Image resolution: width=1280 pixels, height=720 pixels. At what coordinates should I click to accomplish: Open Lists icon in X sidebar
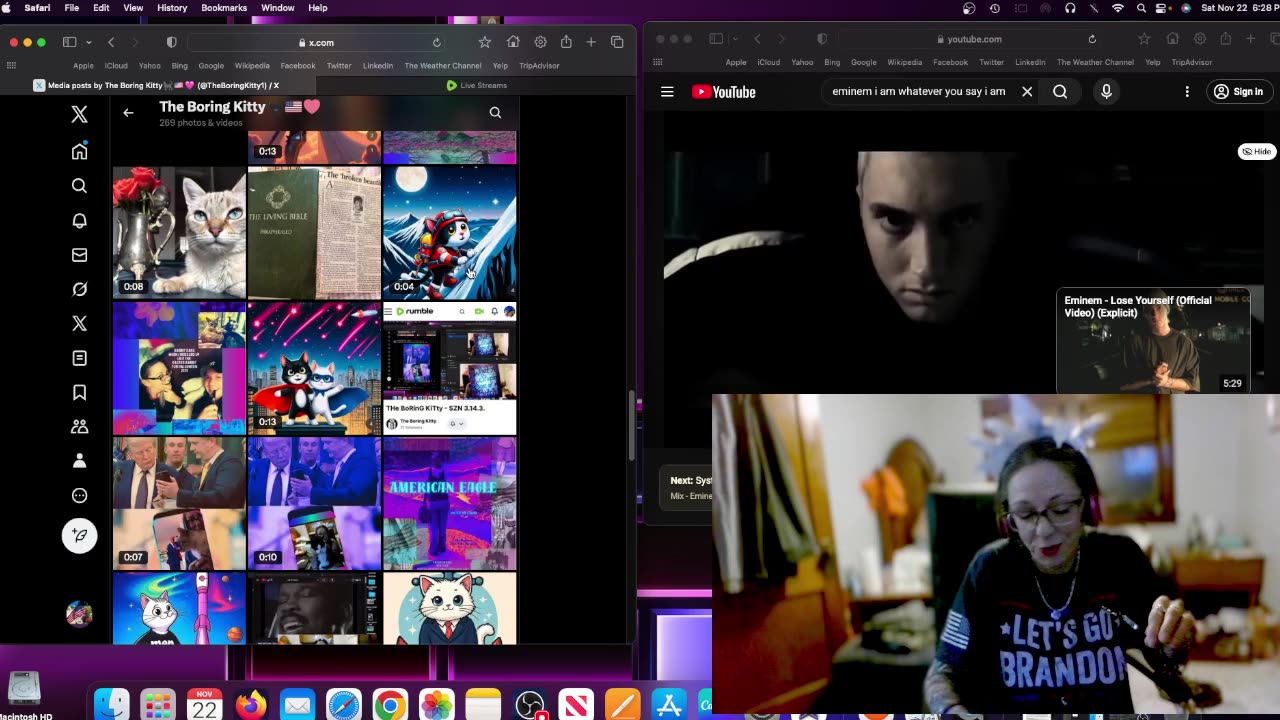click(x=79, y=358)
